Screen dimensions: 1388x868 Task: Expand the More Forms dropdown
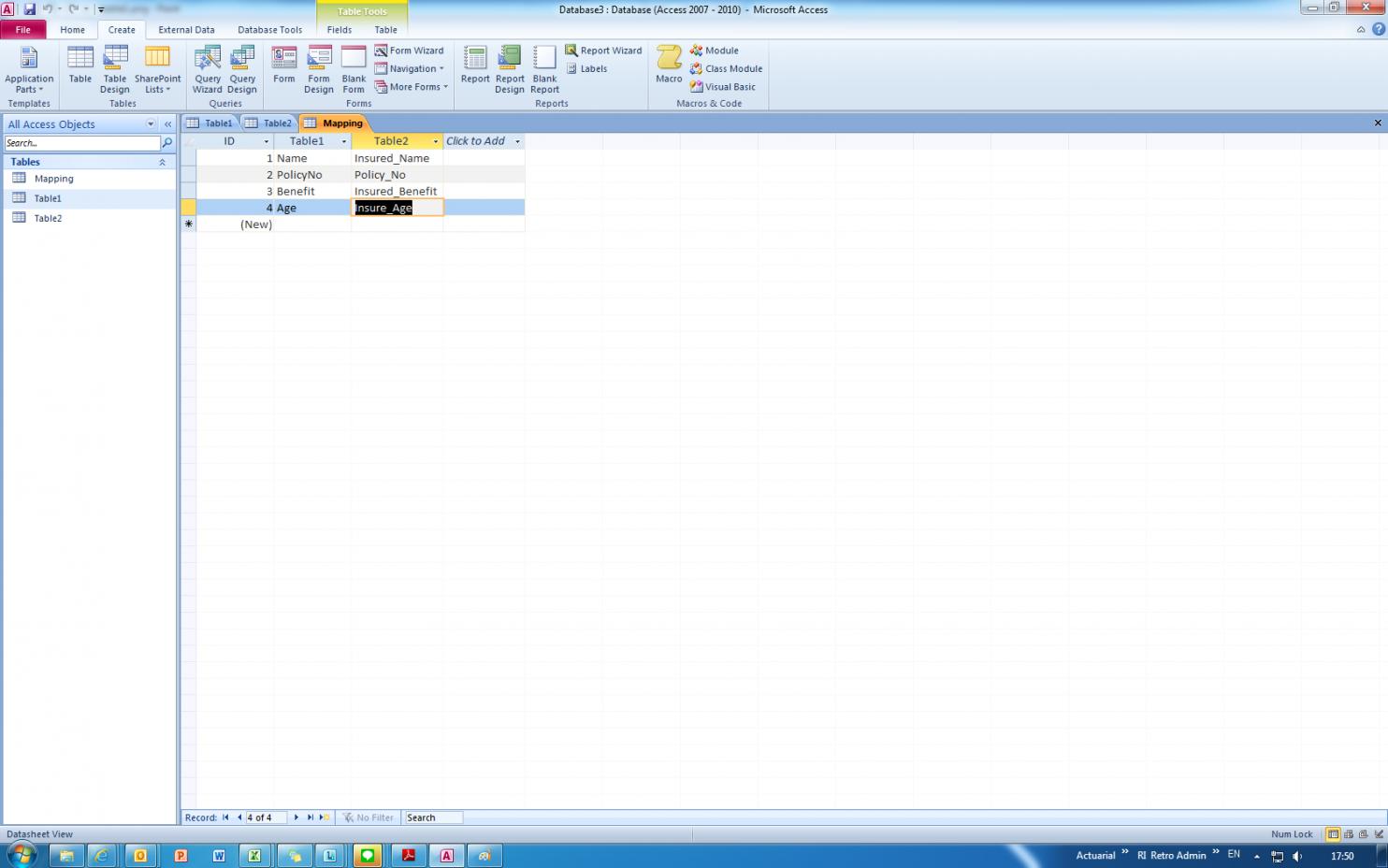(412, 87)
